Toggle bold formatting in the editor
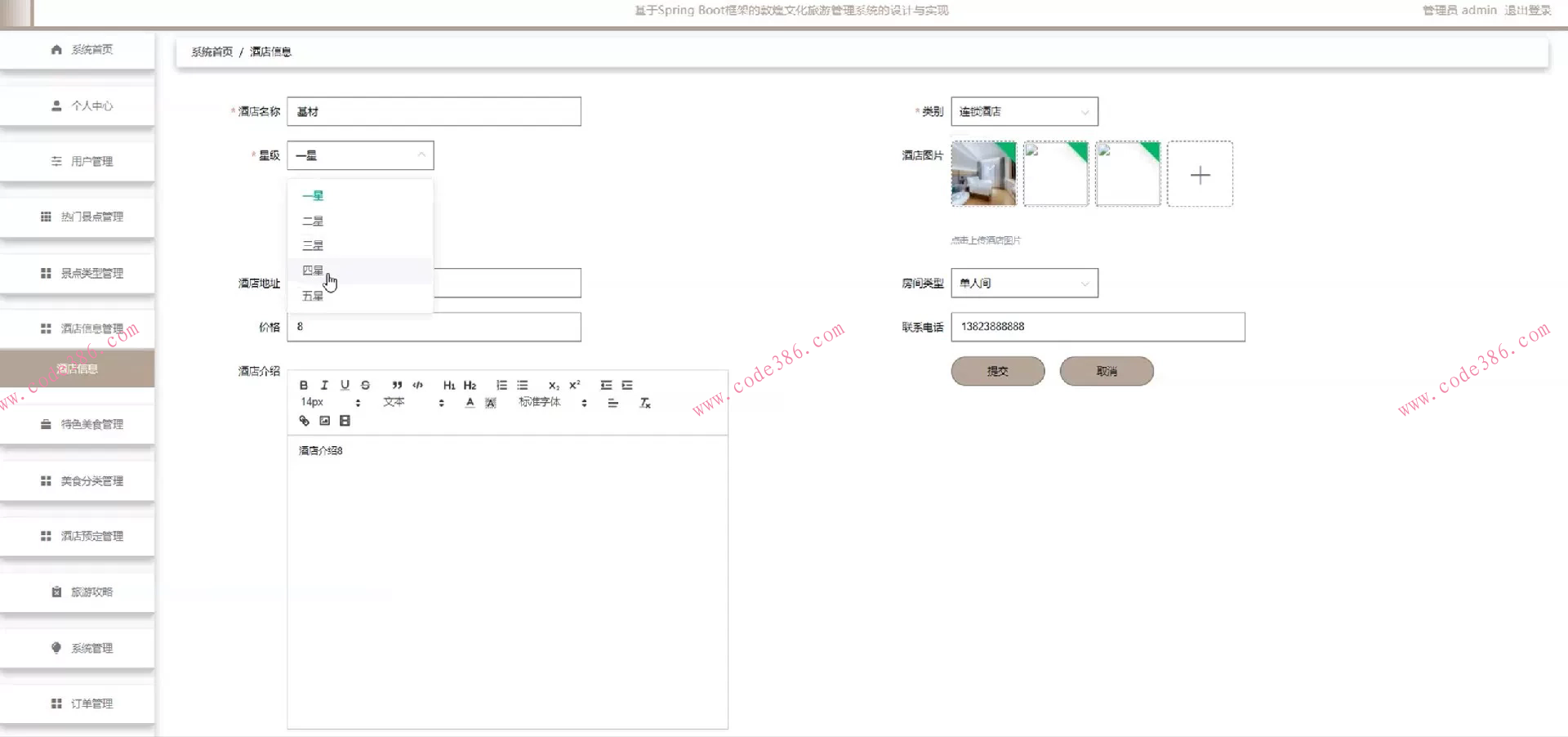This screenshot has height=737, width=1568. pyautogui.click(x=304, y=385)
